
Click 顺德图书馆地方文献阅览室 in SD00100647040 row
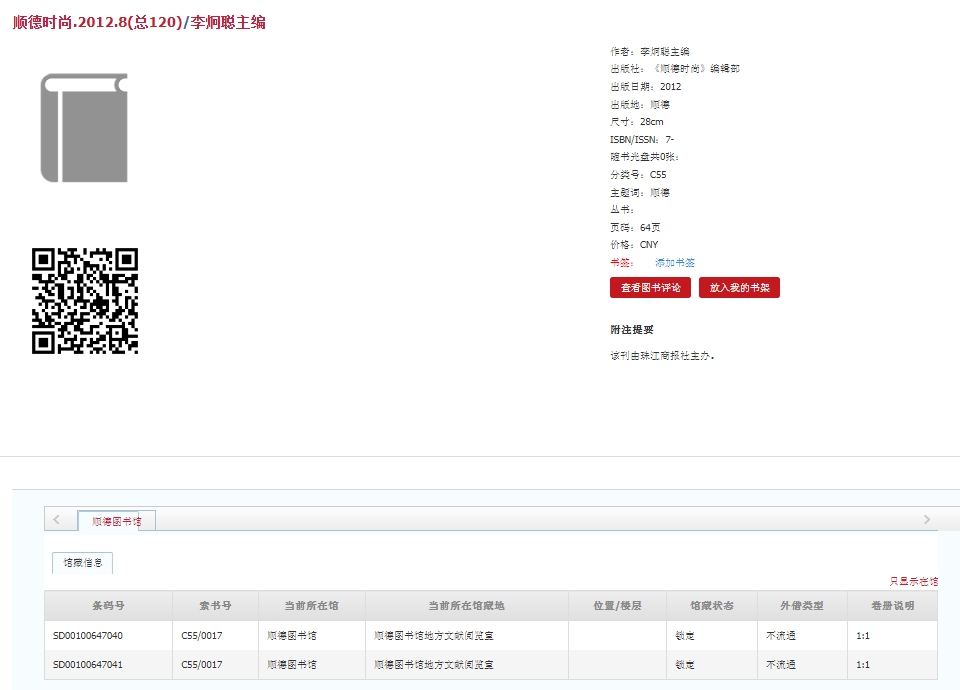pos(433,636)
